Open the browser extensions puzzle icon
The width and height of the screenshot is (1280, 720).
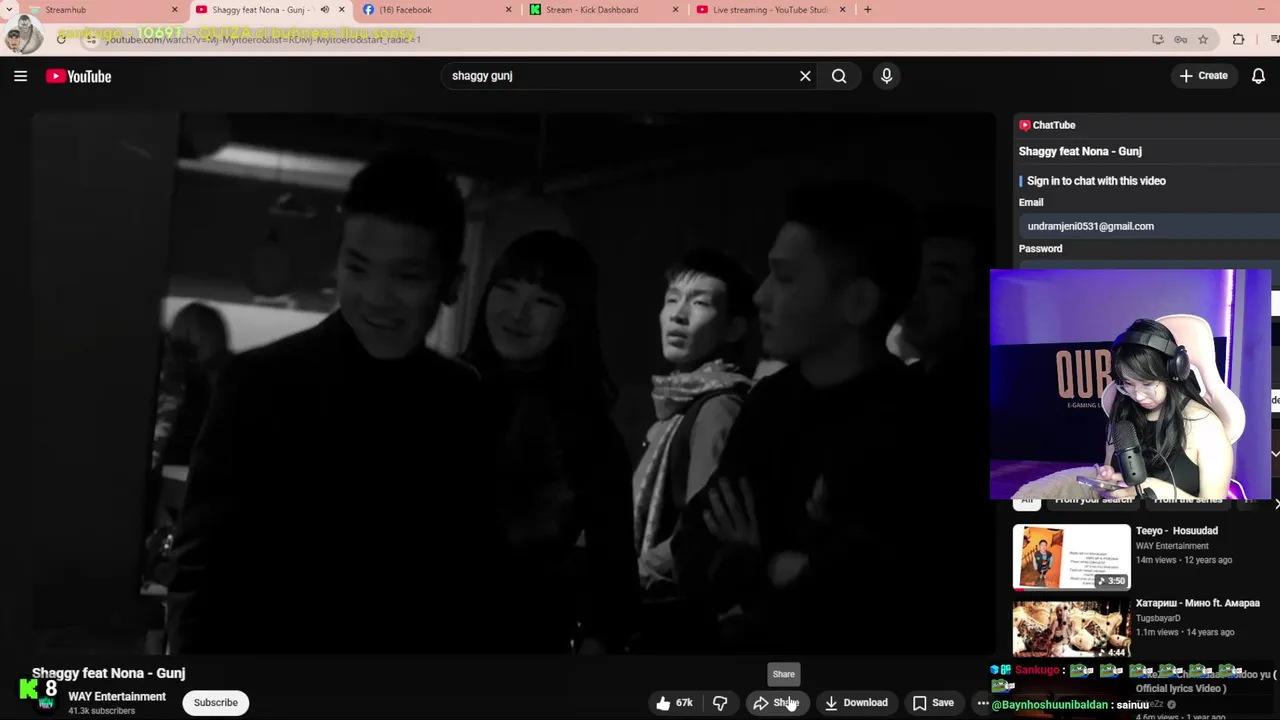[1238, 40]
